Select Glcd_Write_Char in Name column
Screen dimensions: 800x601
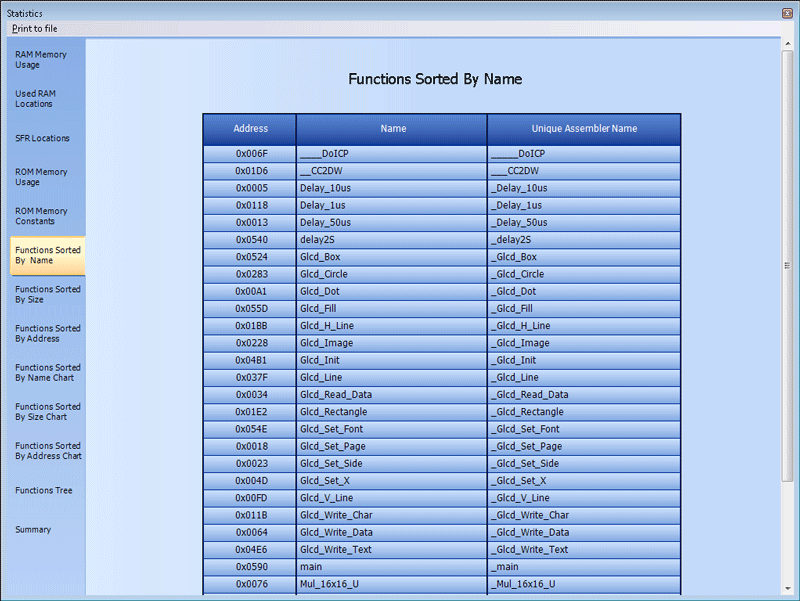tap(392, 515)
